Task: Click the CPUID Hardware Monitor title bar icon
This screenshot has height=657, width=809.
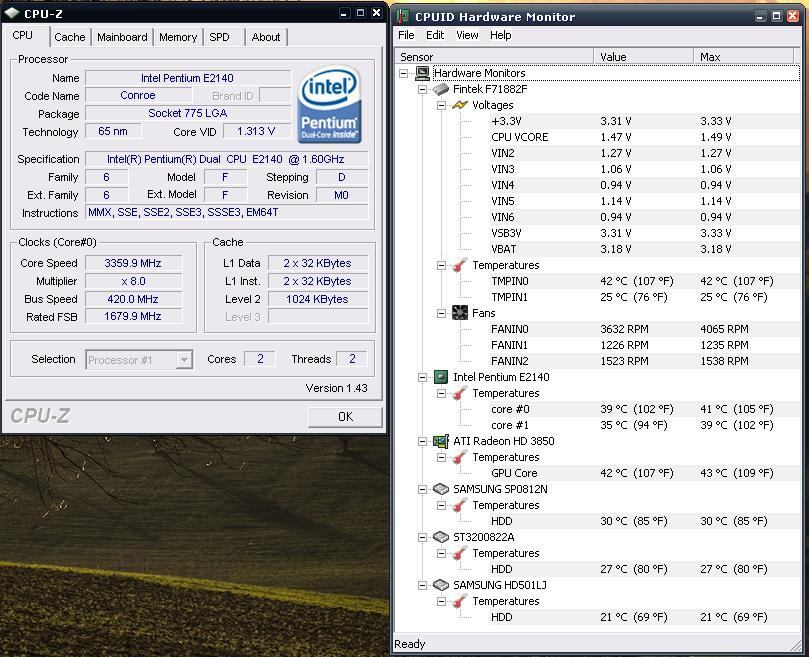Action: click(x=402, y=17)
